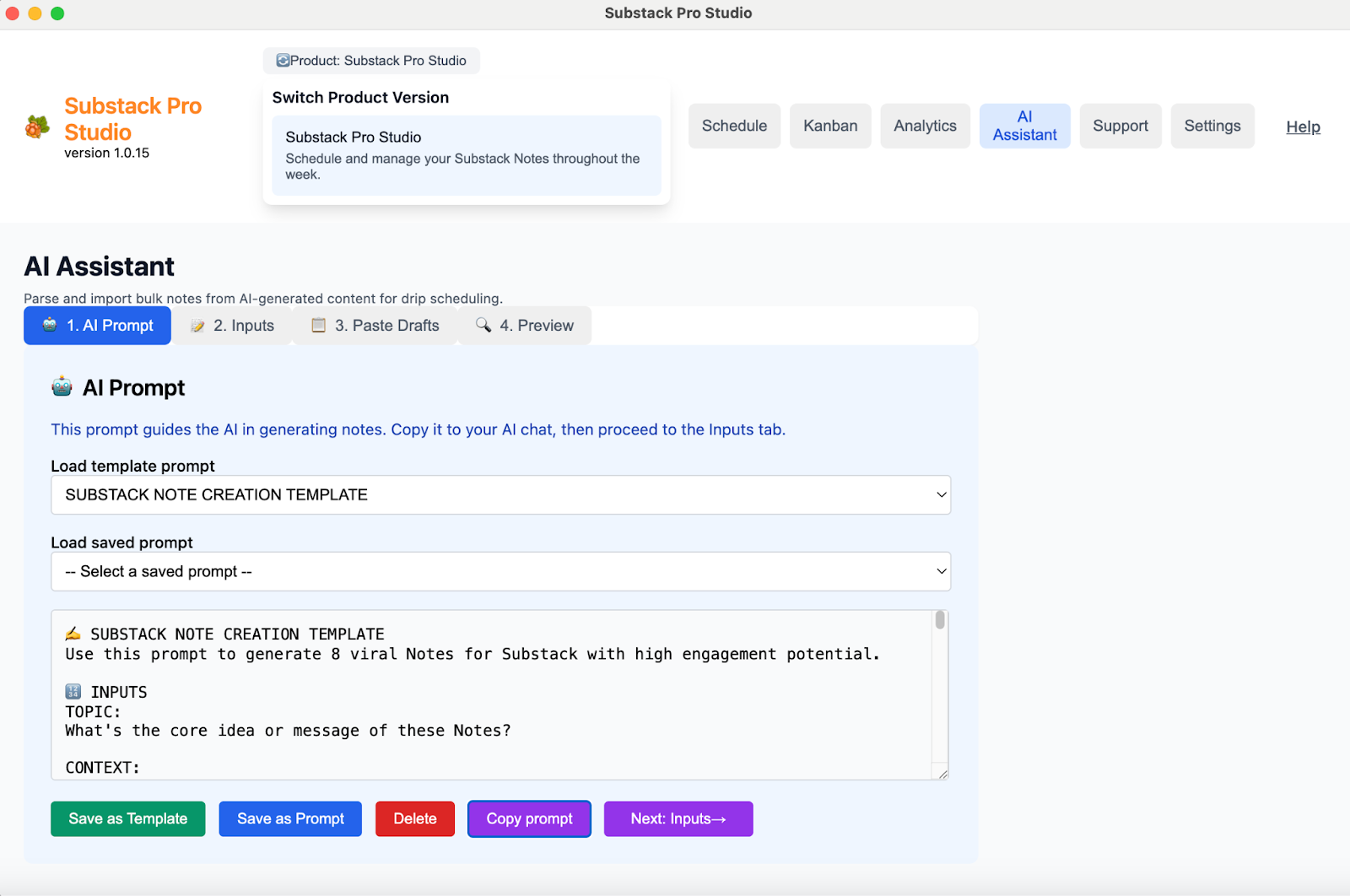Open the Help link
Screen dimensions: 1350x896
[1303, 127]
